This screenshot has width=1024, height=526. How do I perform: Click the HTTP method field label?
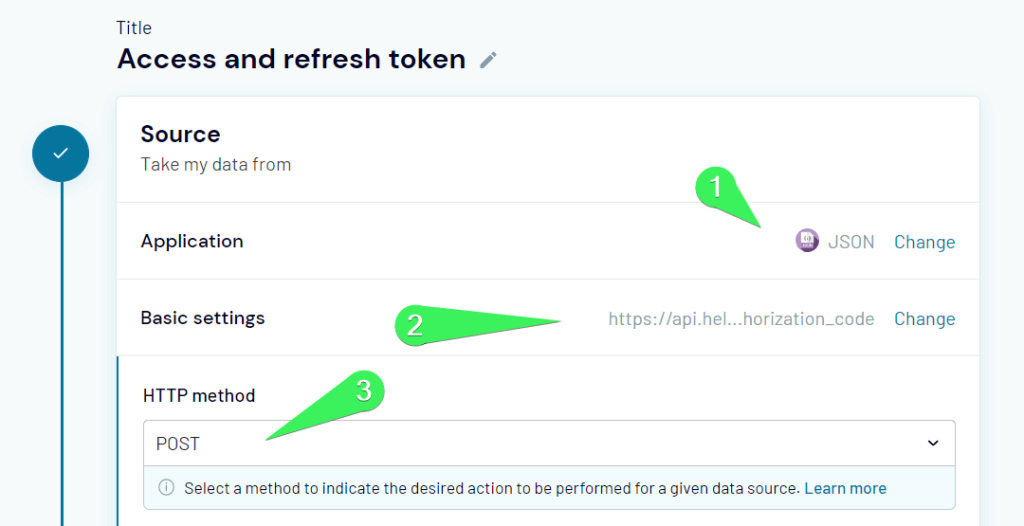pos(199,395)
